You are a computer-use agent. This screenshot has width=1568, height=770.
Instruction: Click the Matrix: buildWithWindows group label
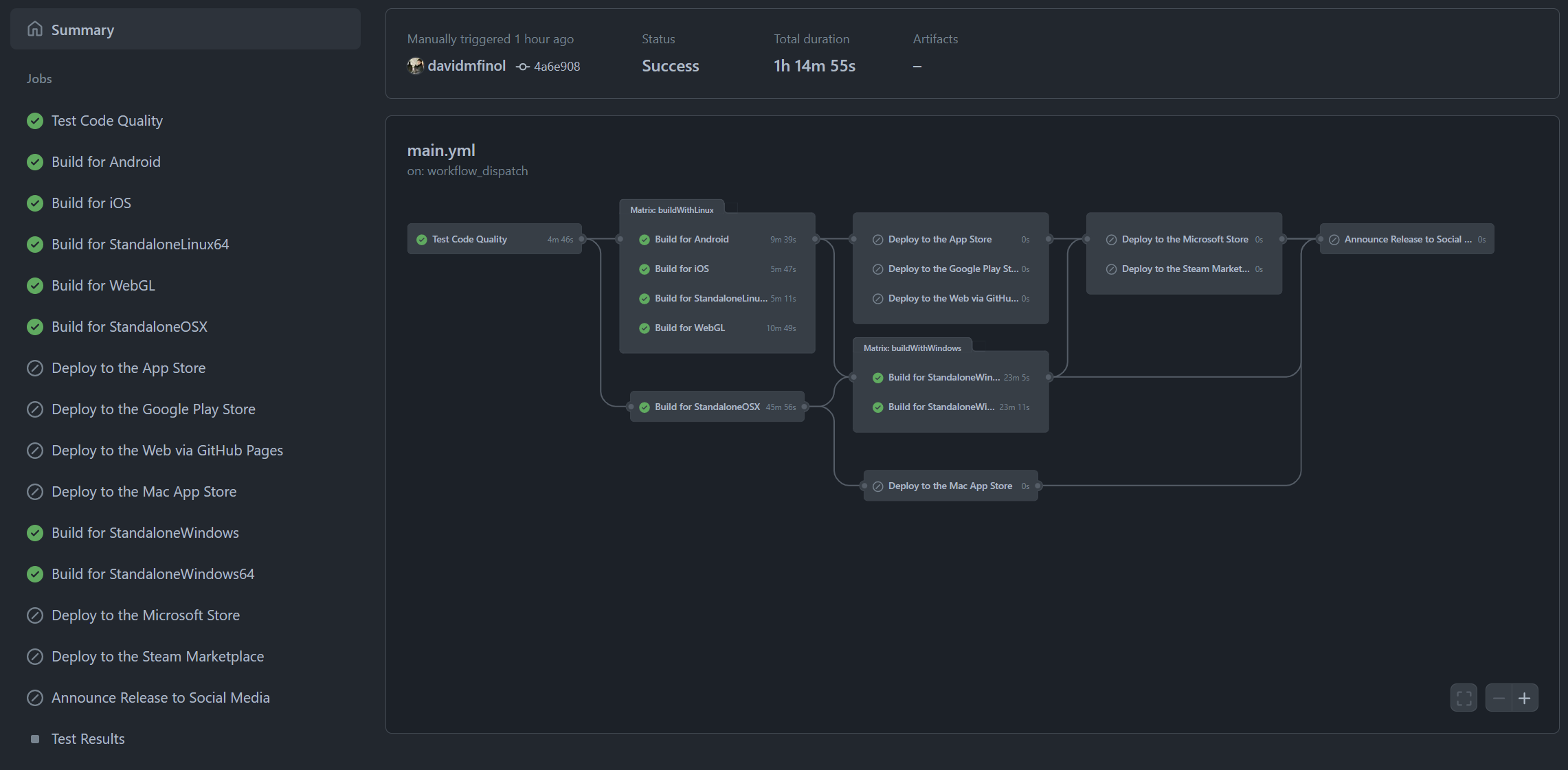coord(912,348)
